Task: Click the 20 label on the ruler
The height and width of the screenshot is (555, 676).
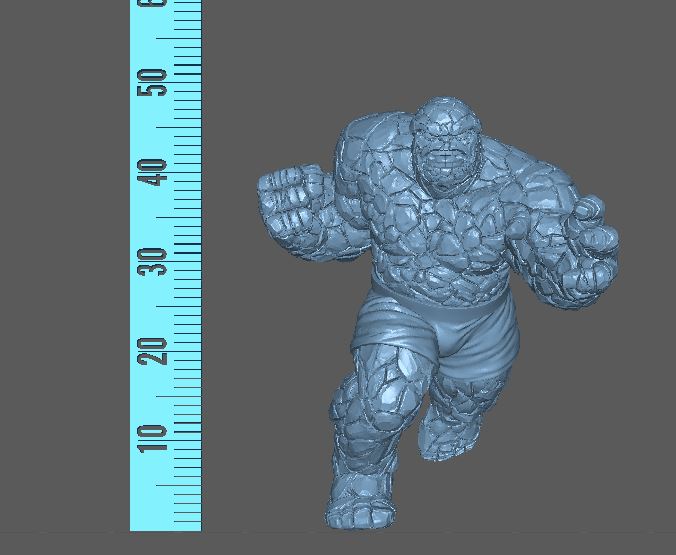Action: click(x=154, y=350)
